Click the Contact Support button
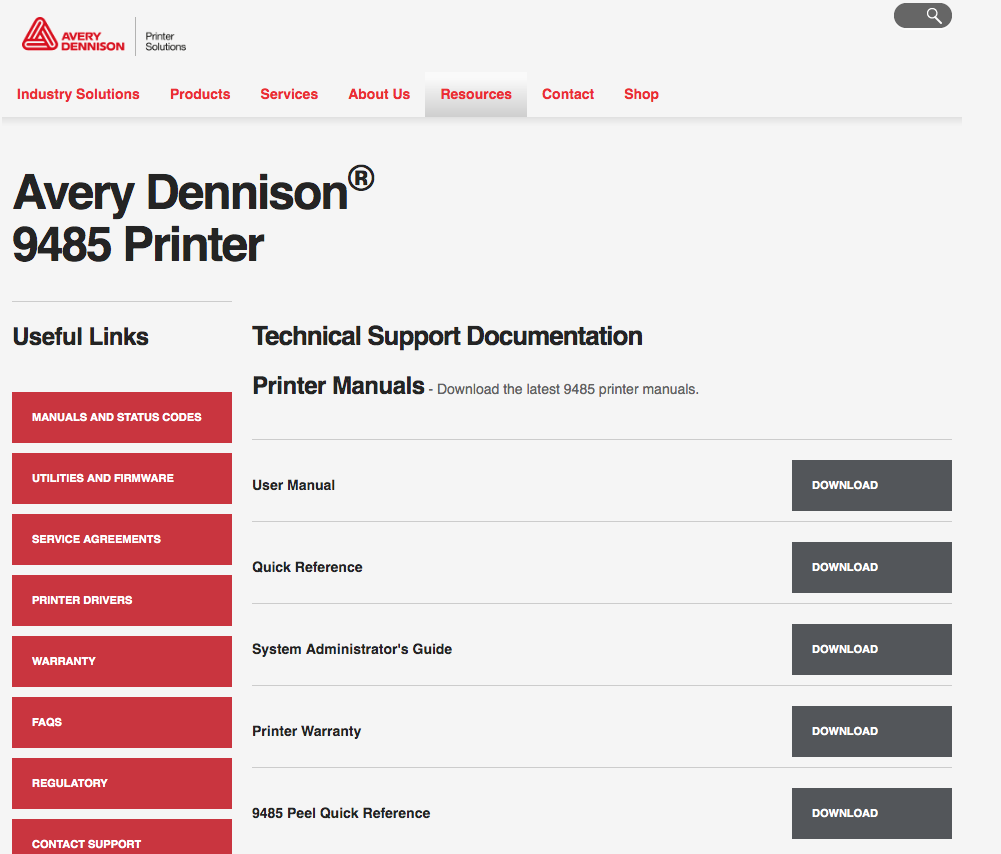1001x854 pixels. (122, 837)
